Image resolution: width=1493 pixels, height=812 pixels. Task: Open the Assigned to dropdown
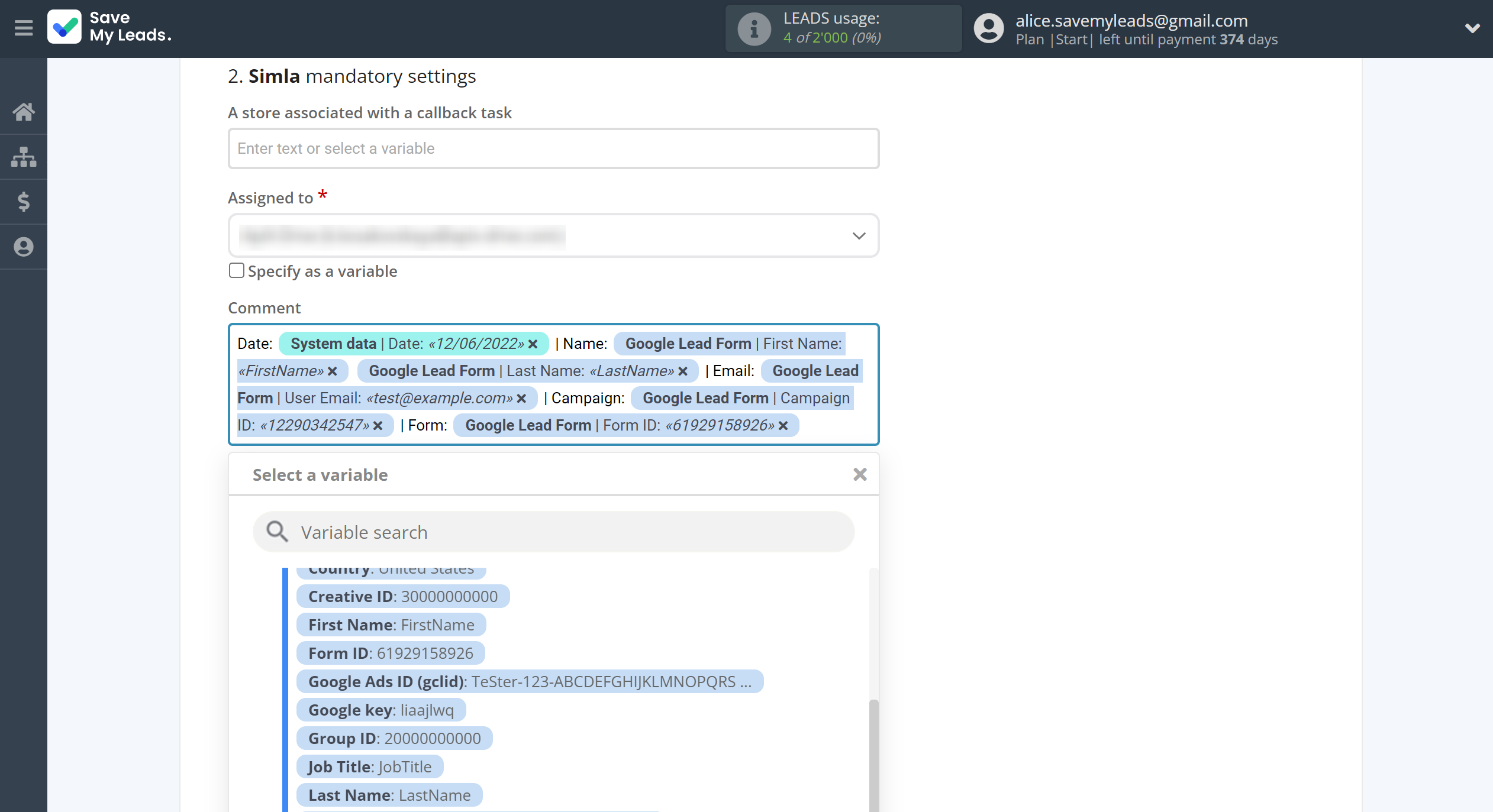553,235
